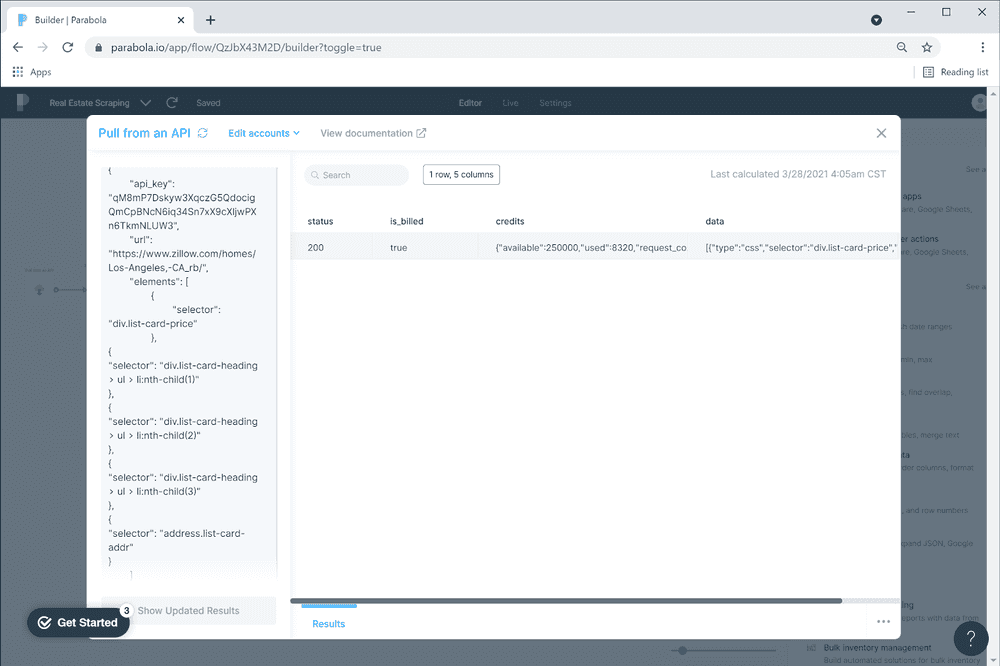
Task: Click the zillow.com URL text in the request body
Action: (x=182, y=260)
